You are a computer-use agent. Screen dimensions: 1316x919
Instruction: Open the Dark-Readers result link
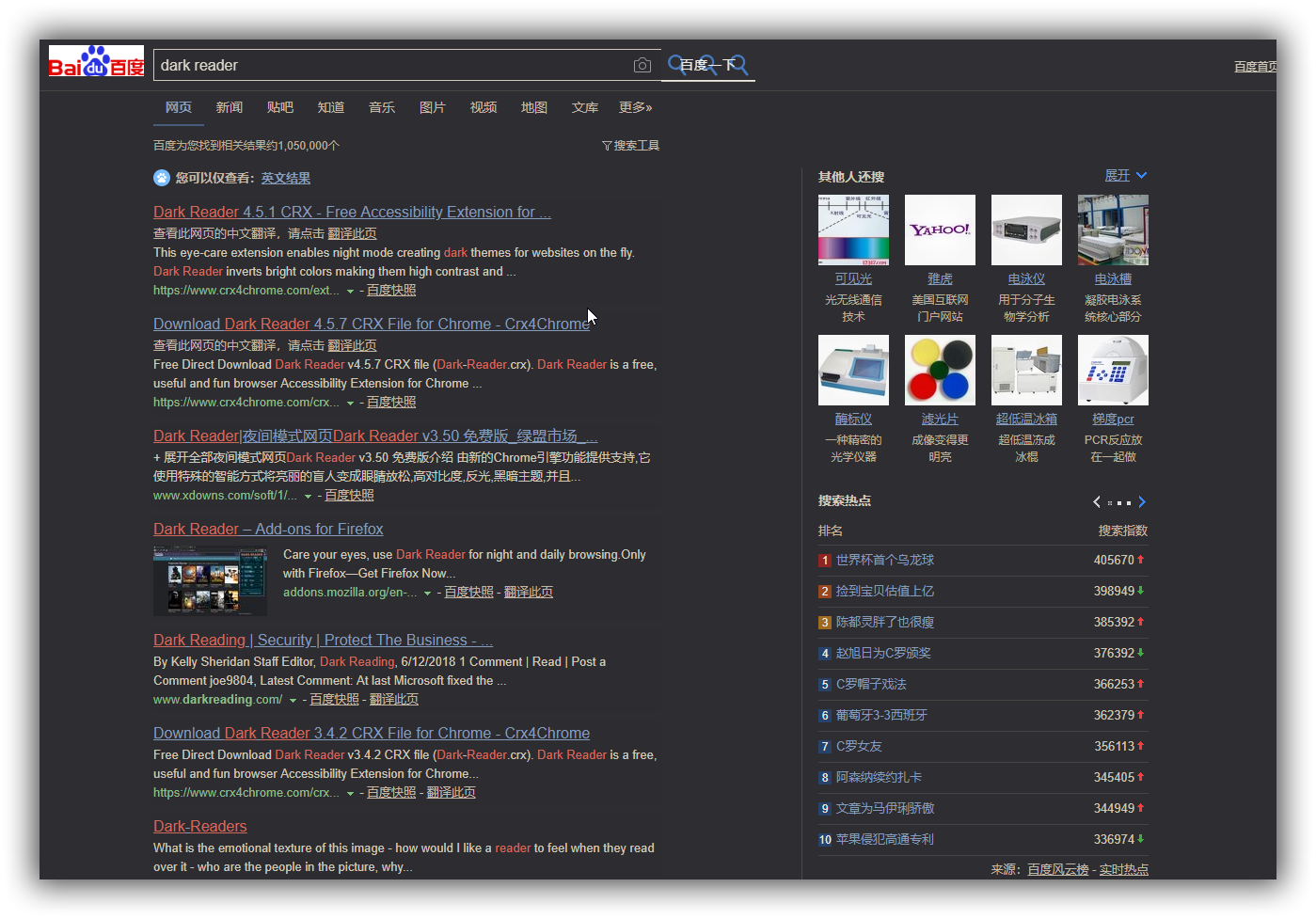pos(200,827)
